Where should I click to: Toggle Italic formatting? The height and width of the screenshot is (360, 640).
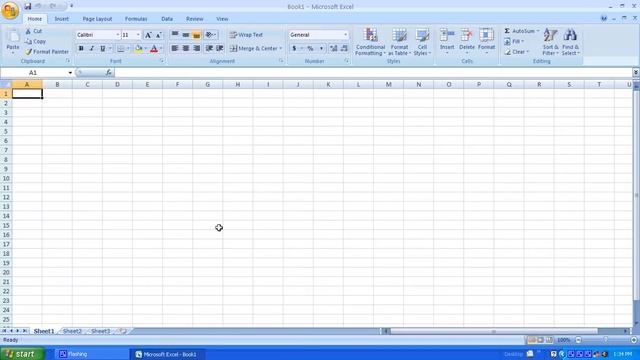[92, 49]
